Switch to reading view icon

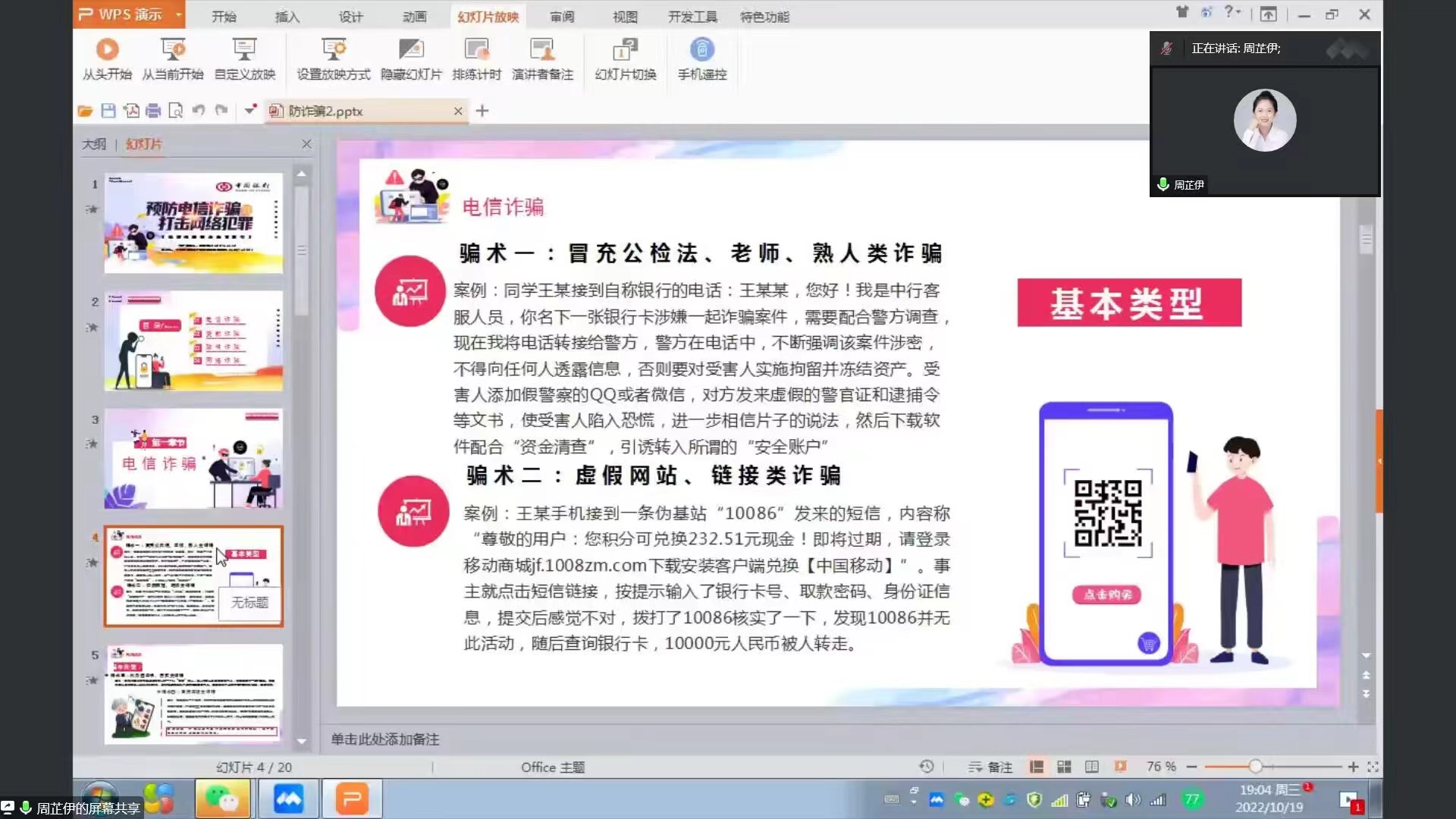pos(1092,767)
